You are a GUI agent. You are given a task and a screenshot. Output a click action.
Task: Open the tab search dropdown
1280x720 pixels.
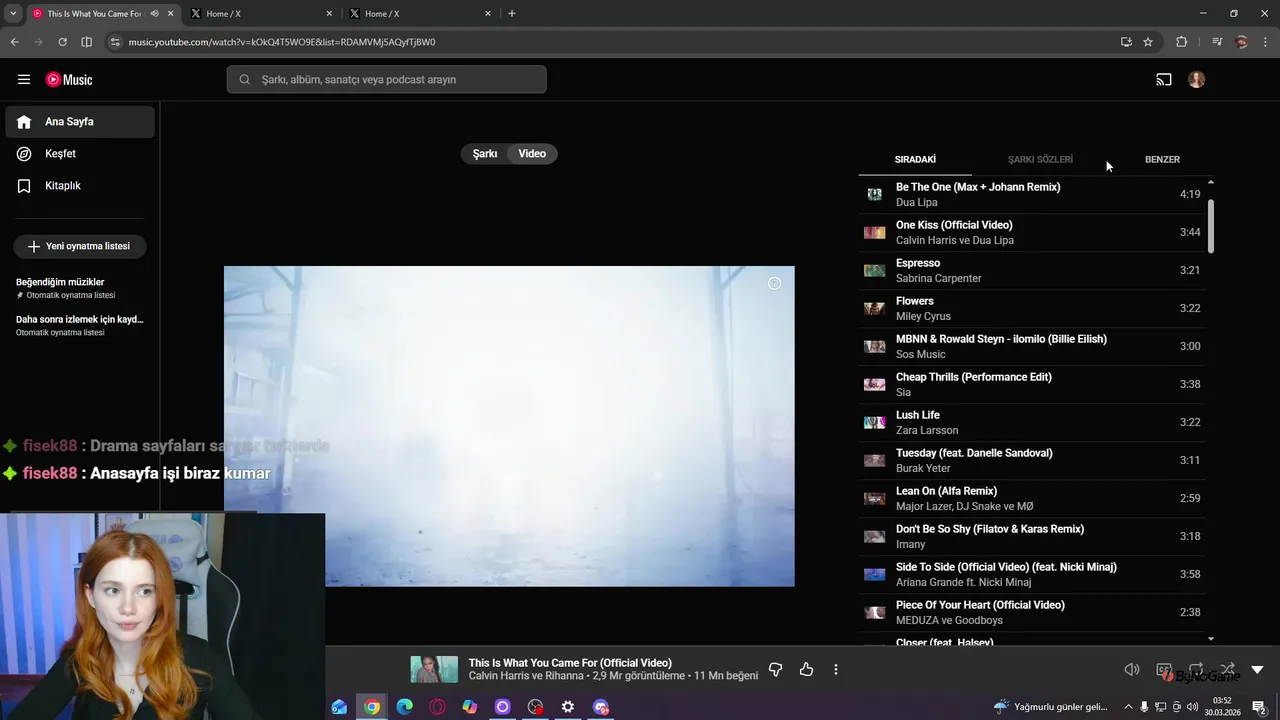click(13, 14)
